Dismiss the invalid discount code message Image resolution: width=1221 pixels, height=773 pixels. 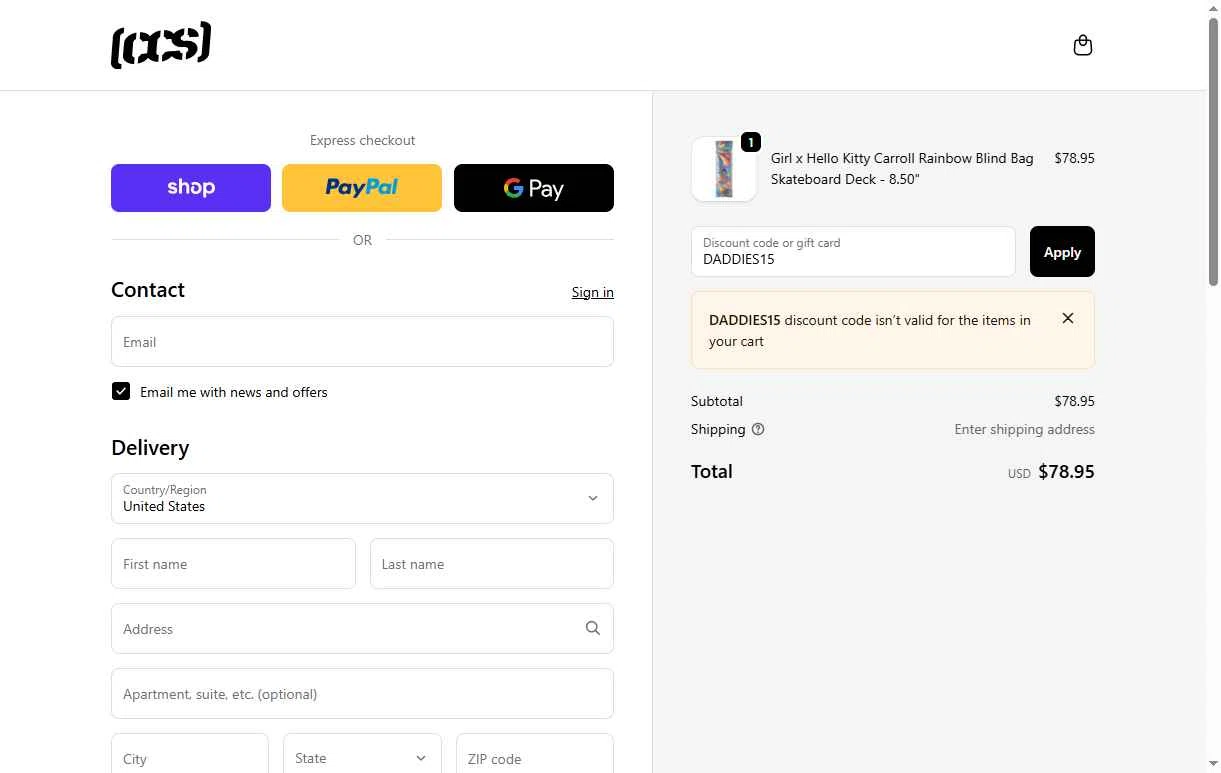(x=1068, y=318)
